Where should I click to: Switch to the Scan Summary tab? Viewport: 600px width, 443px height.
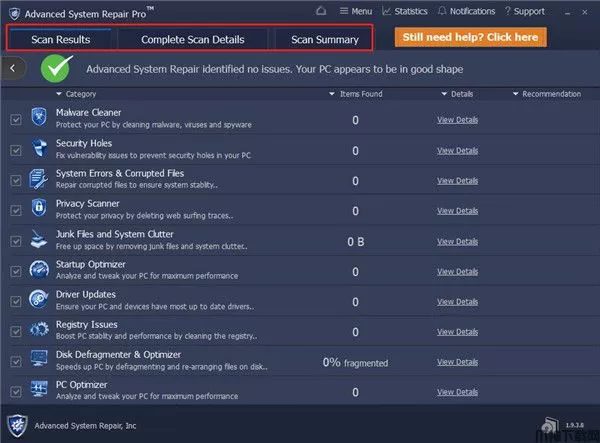[324, 39]
